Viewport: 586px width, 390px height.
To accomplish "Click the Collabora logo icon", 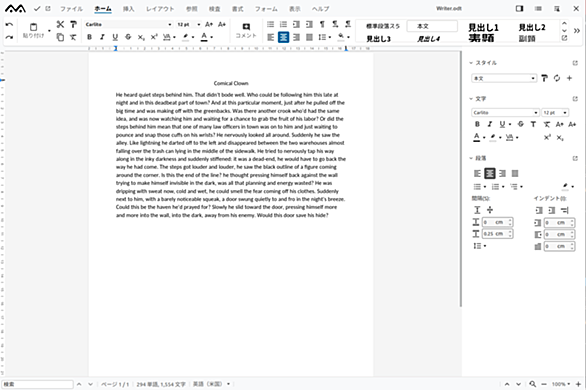I will (15, 8).
